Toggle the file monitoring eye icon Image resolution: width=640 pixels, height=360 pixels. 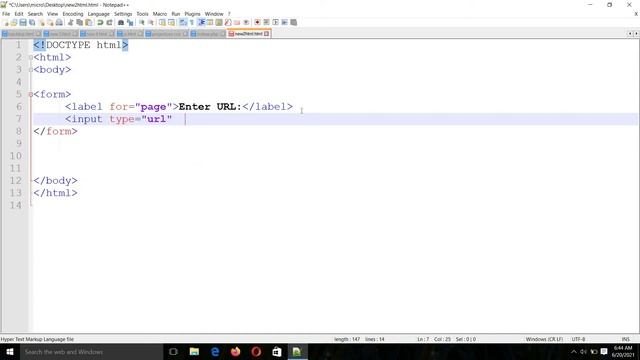246,22
